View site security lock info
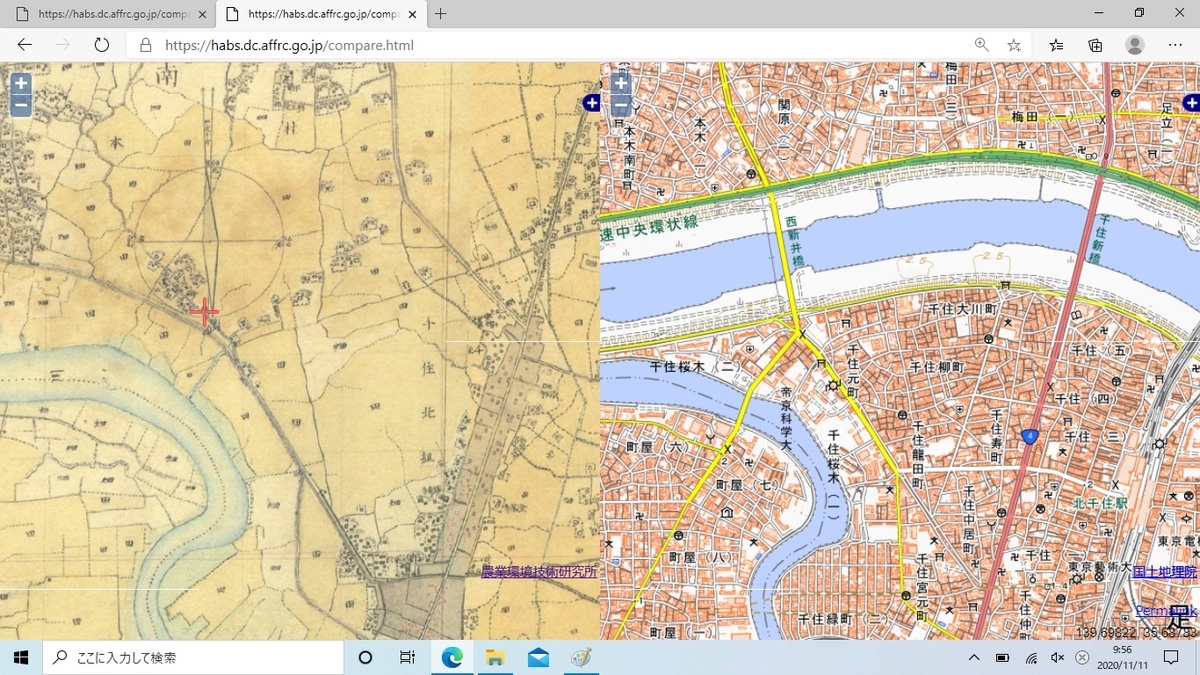Image resolution: width=1200 pixels, height=675 pixels. pyautogui.click(x=146, y=45)
